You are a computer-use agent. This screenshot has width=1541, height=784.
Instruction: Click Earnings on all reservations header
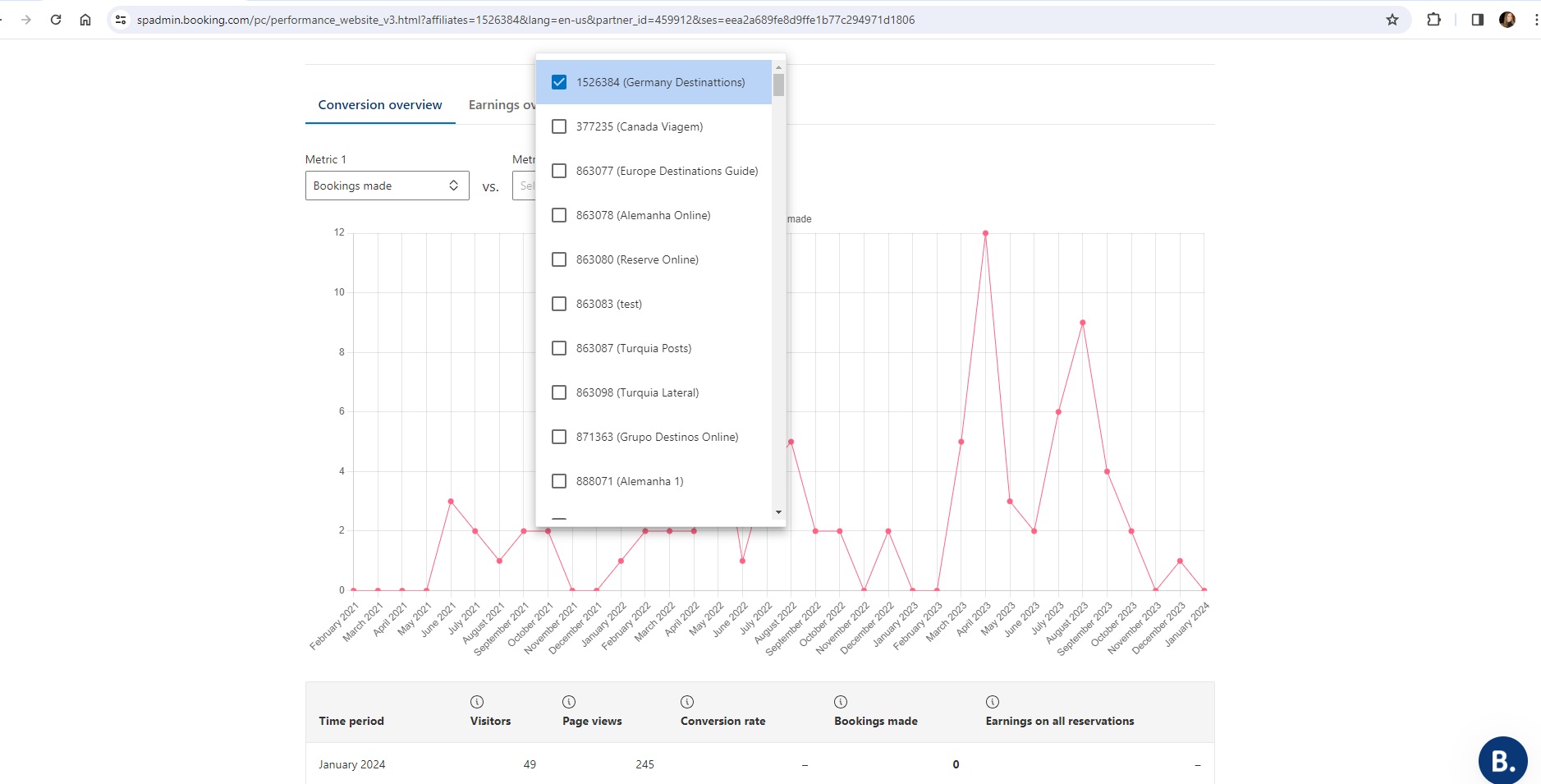point(1060,721)
